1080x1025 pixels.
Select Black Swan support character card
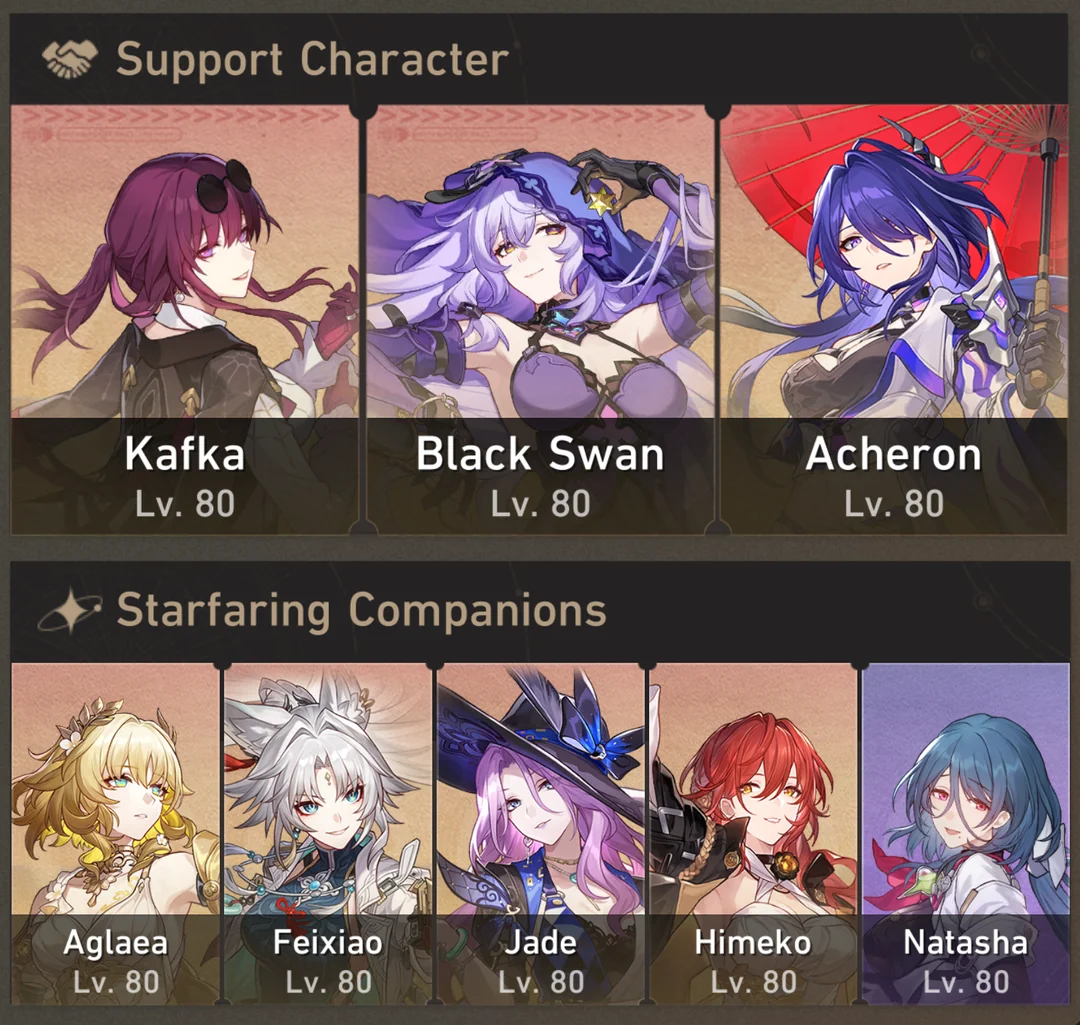539,320
